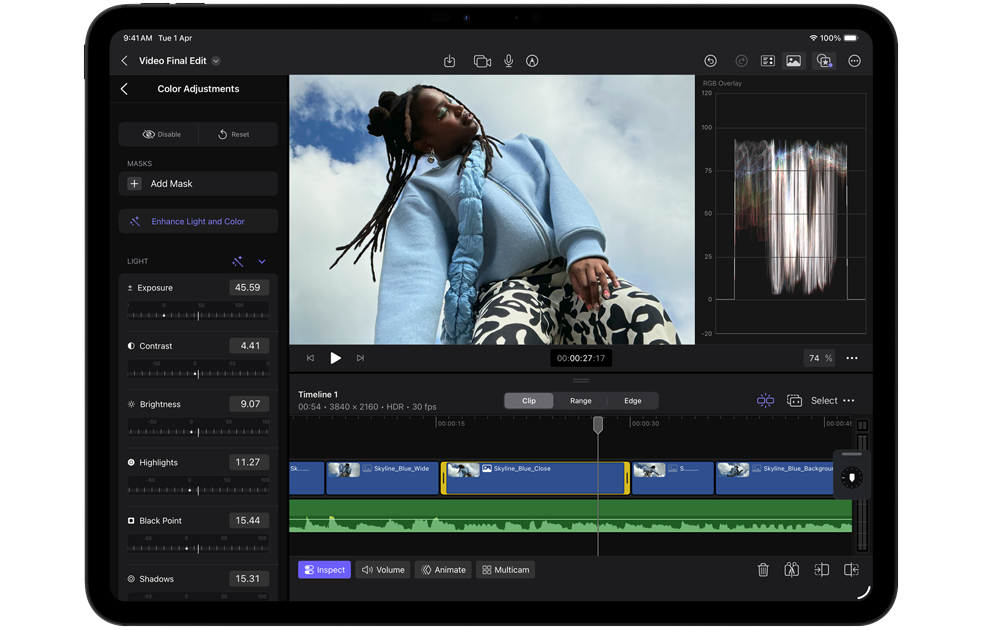Click the import media icon in top toolbar
The image size is (982, 630).
tap(450, 61)
